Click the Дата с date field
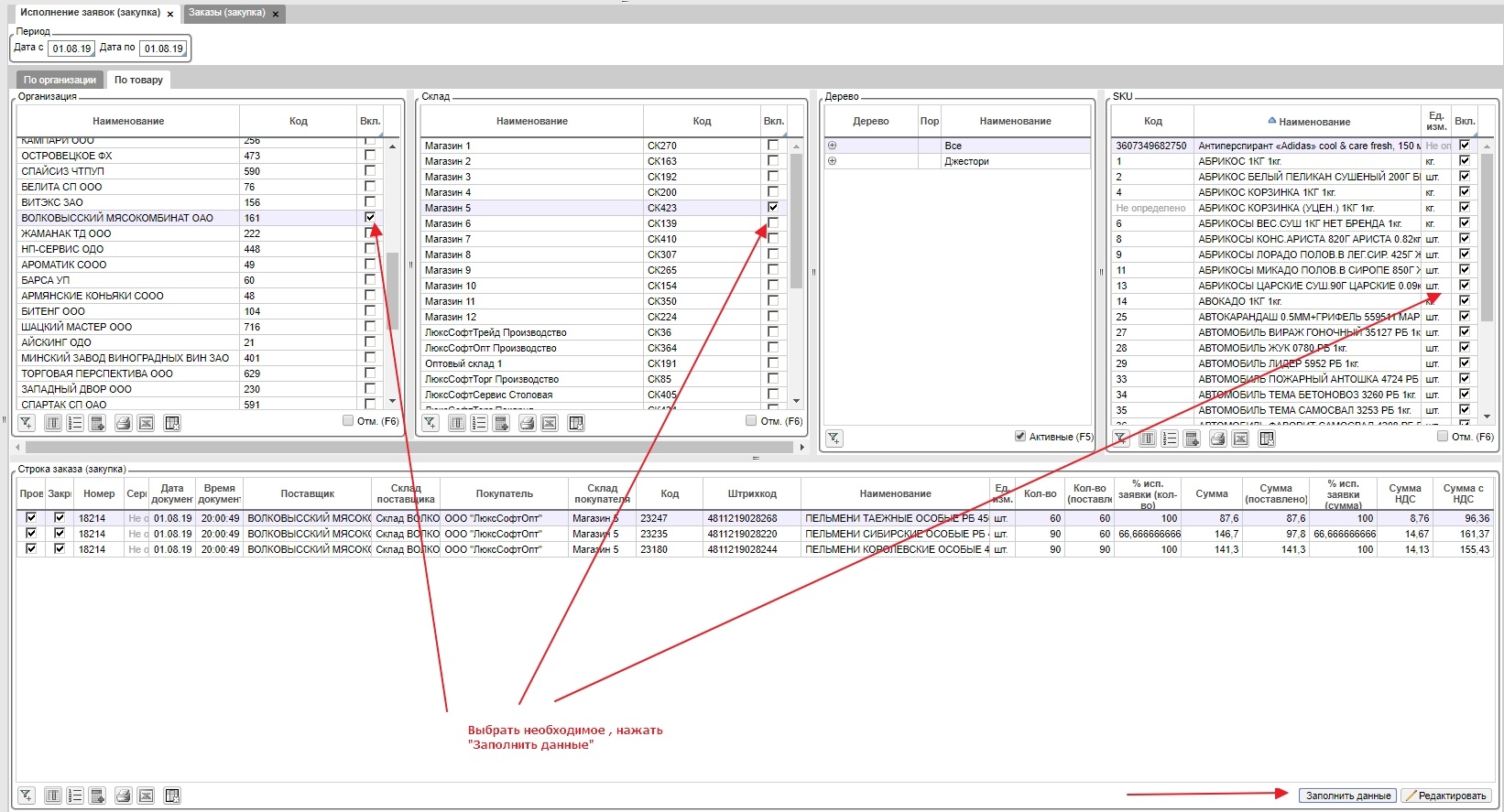Image resolution: width=1504 pixels, height=812 pixels. click(71, 49)
